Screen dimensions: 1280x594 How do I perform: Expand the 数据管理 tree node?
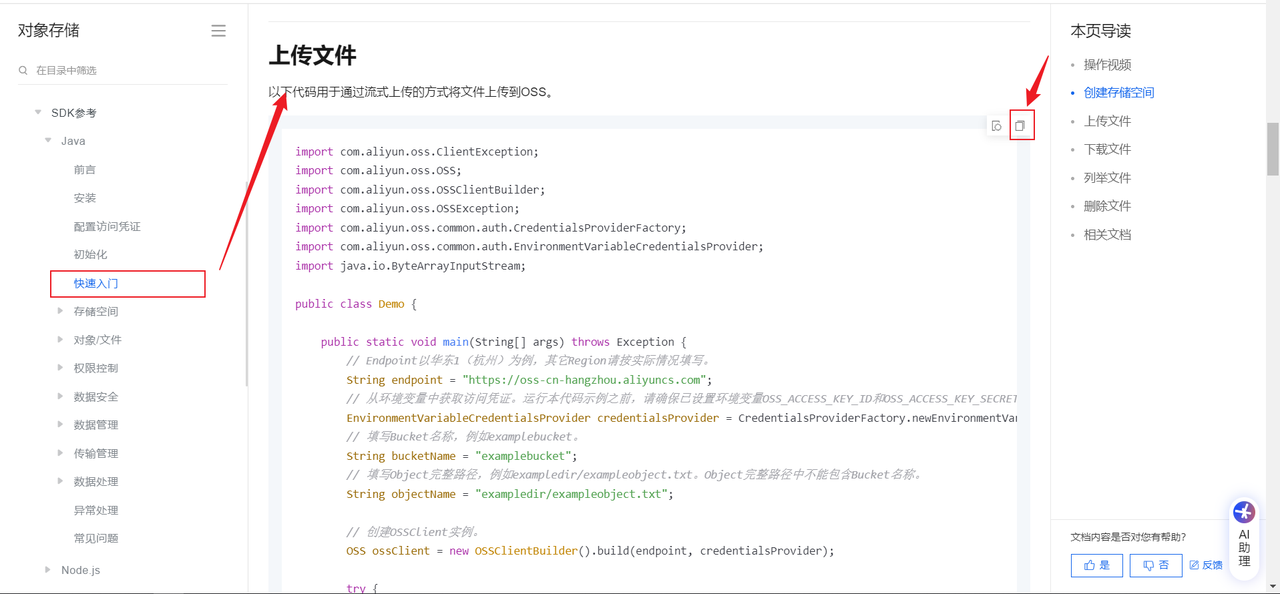click(x=60, y=424)
